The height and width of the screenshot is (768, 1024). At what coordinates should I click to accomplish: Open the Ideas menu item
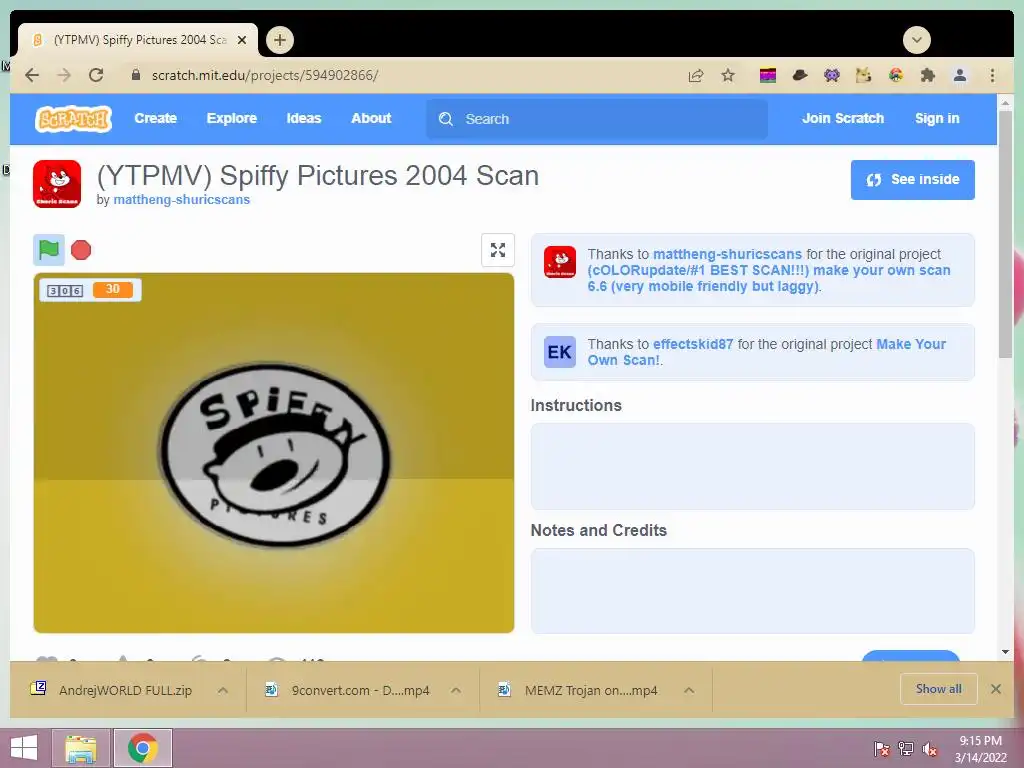(304, 118)
